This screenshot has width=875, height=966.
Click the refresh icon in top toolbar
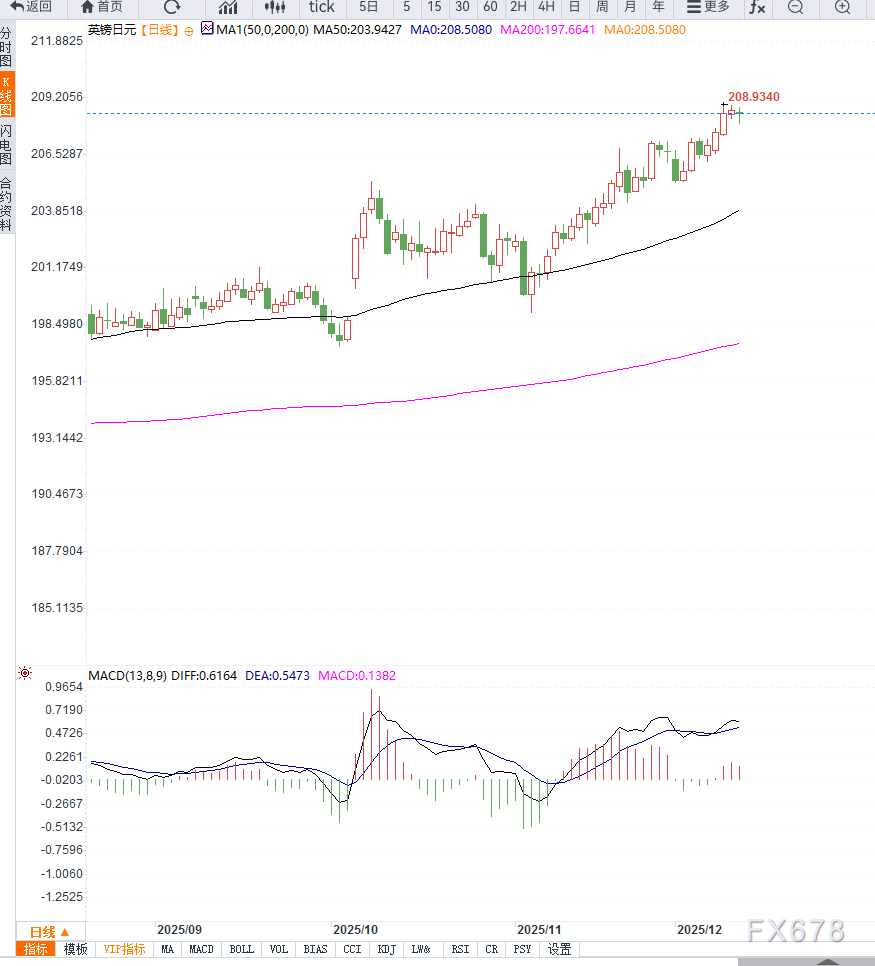click(172, 7)
